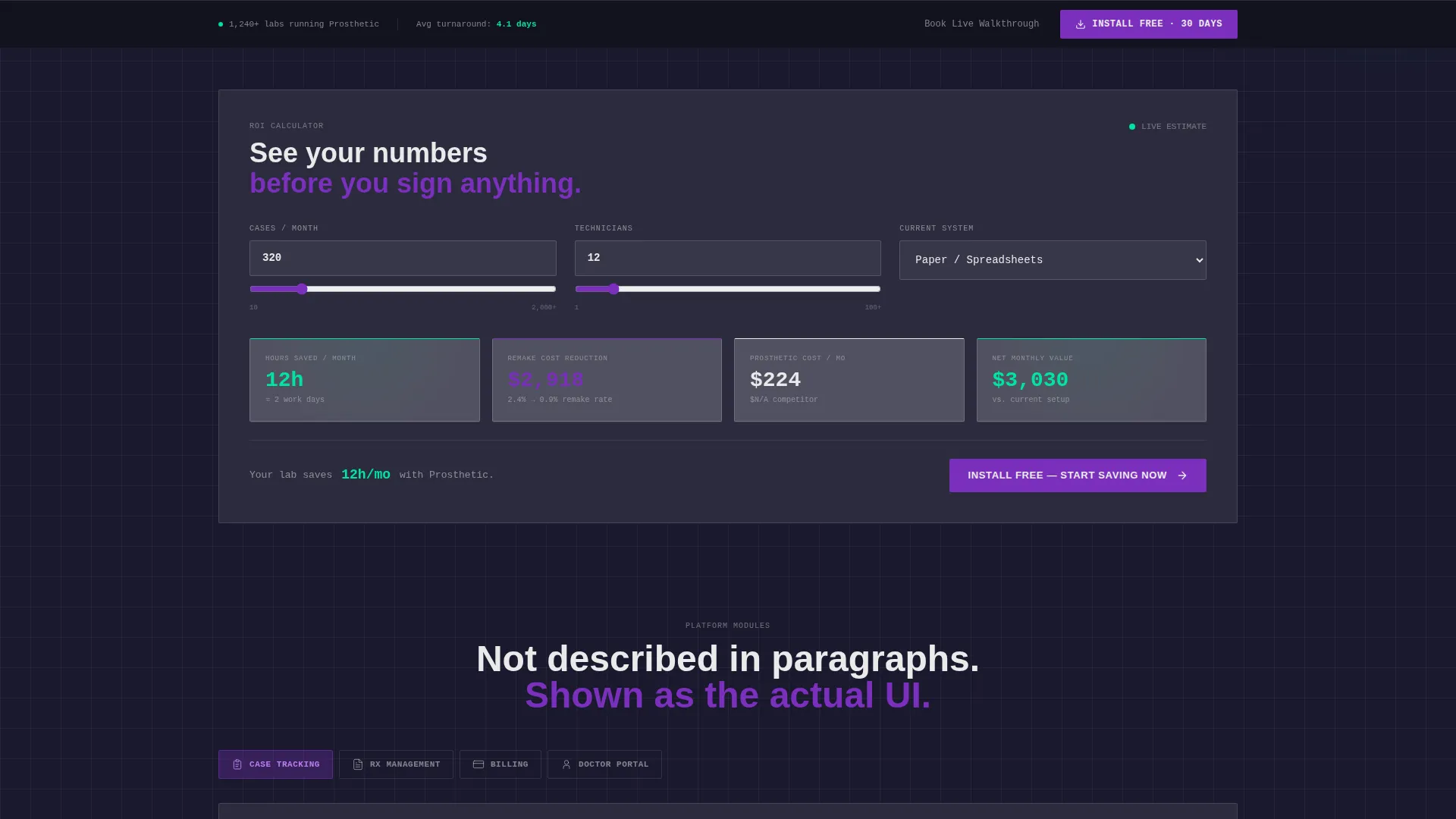Click 'Shown as the actual UI.' heading

click(728, 695)
